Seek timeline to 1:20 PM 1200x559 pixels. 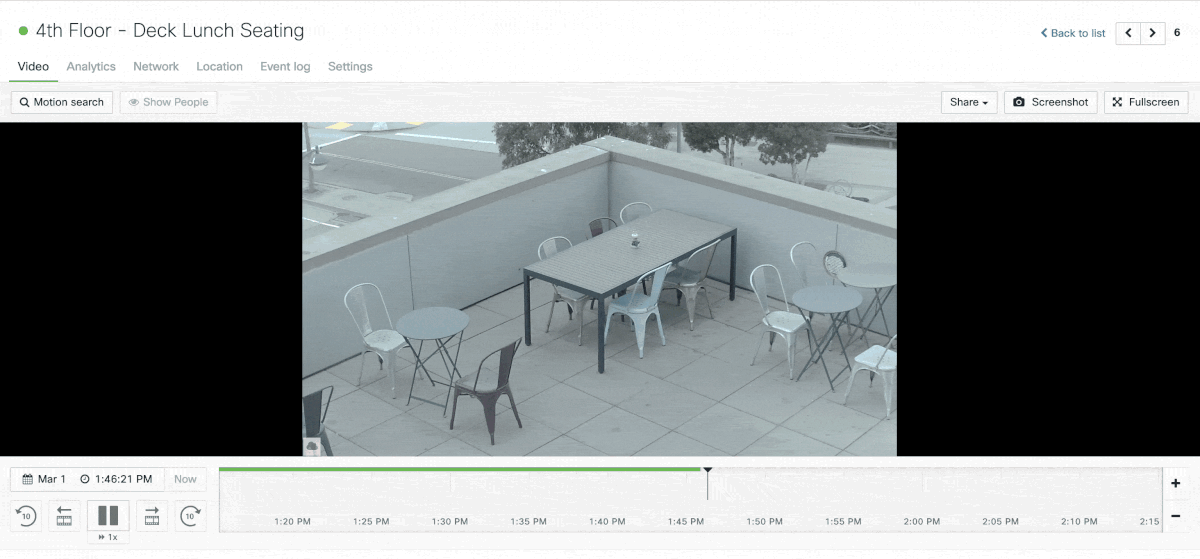point(292,521)
